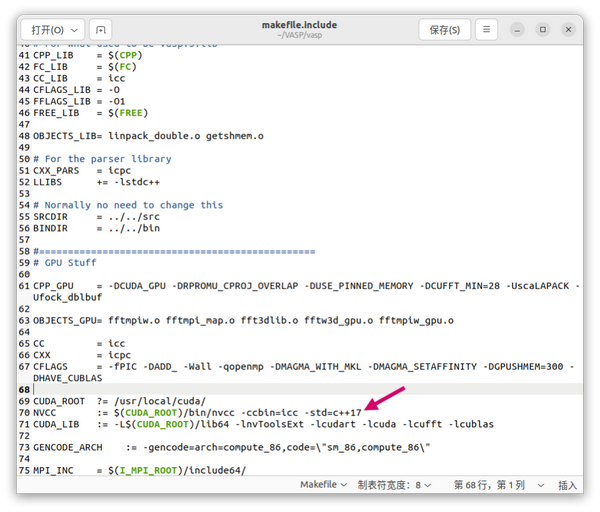Open the 打开(O) file button
This screenshot has height=512, width=600.
point(52,30)
